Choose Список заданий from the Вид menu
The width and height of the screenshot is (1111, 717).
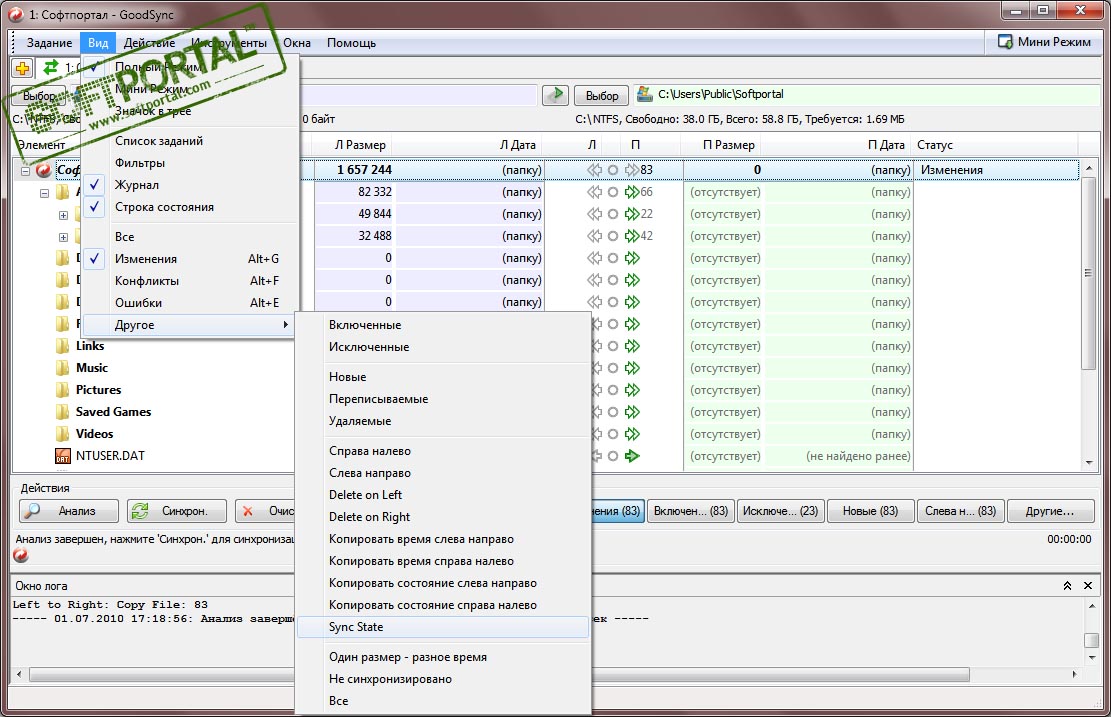coord(188,140)
